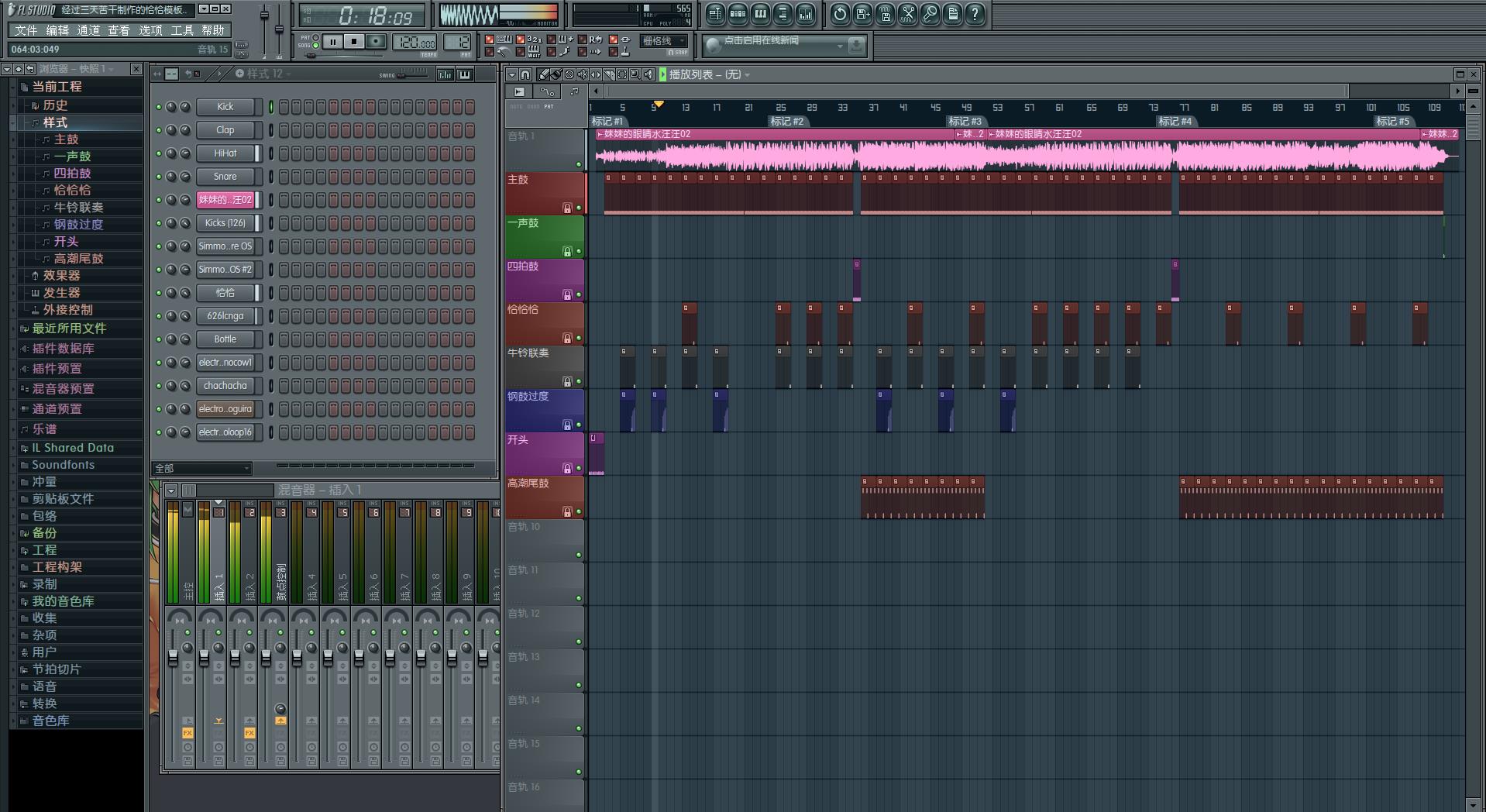Mute the Bottle channel green LED
Viewport: 1486px width, 812px height.
point(159,339)
